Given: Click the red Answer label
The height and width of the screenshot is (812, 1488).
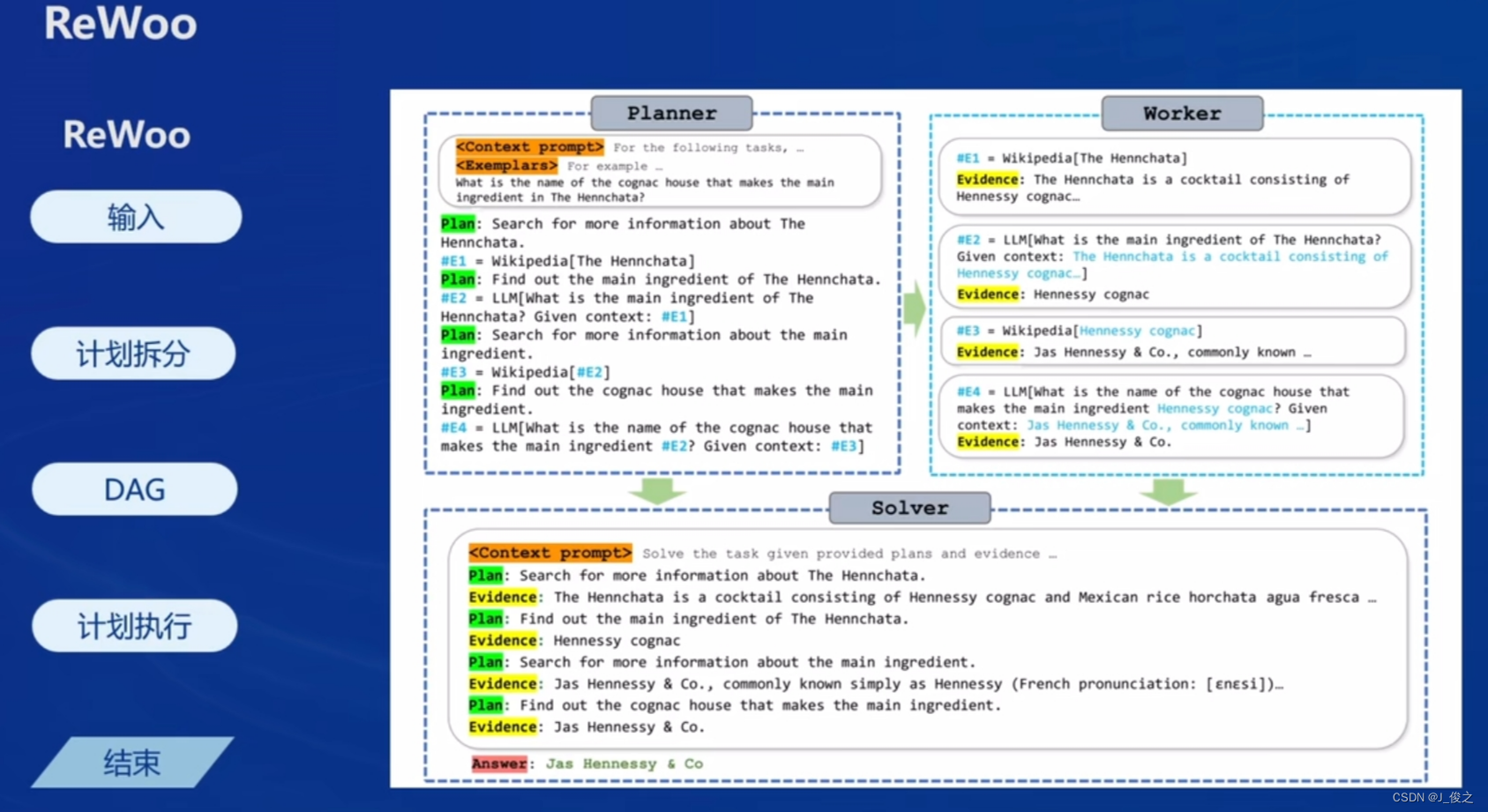Looking at the screenshot, I should click(x=499, y=764).
